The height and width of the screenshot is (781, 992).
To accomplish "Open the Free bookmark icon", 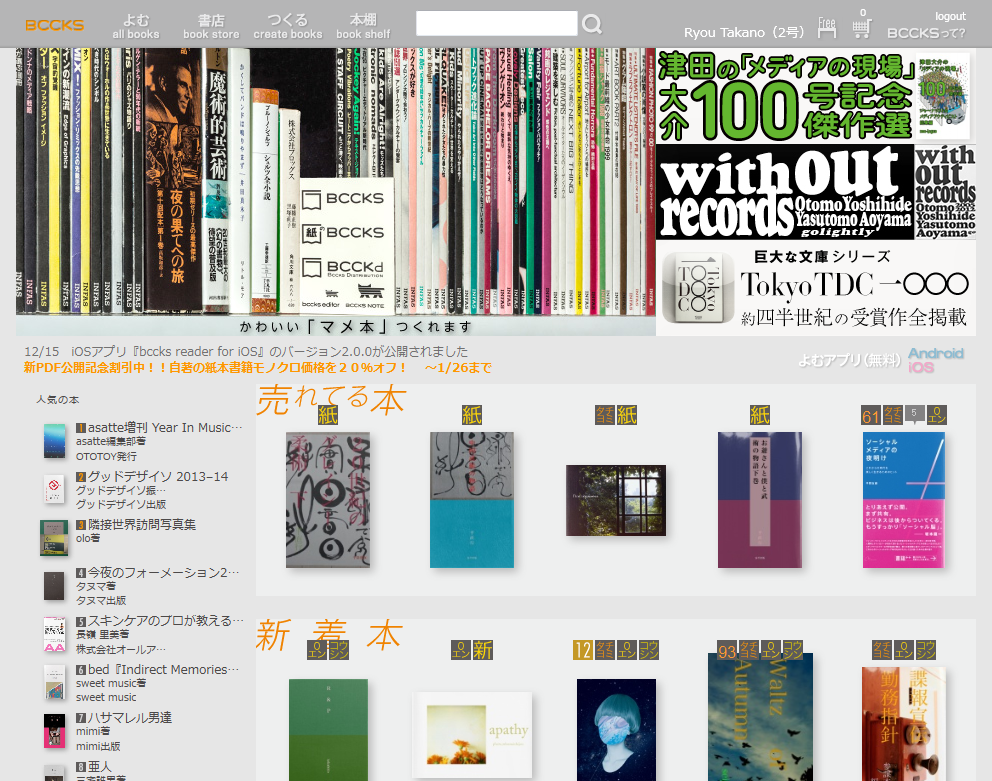I will pos(826,27).
